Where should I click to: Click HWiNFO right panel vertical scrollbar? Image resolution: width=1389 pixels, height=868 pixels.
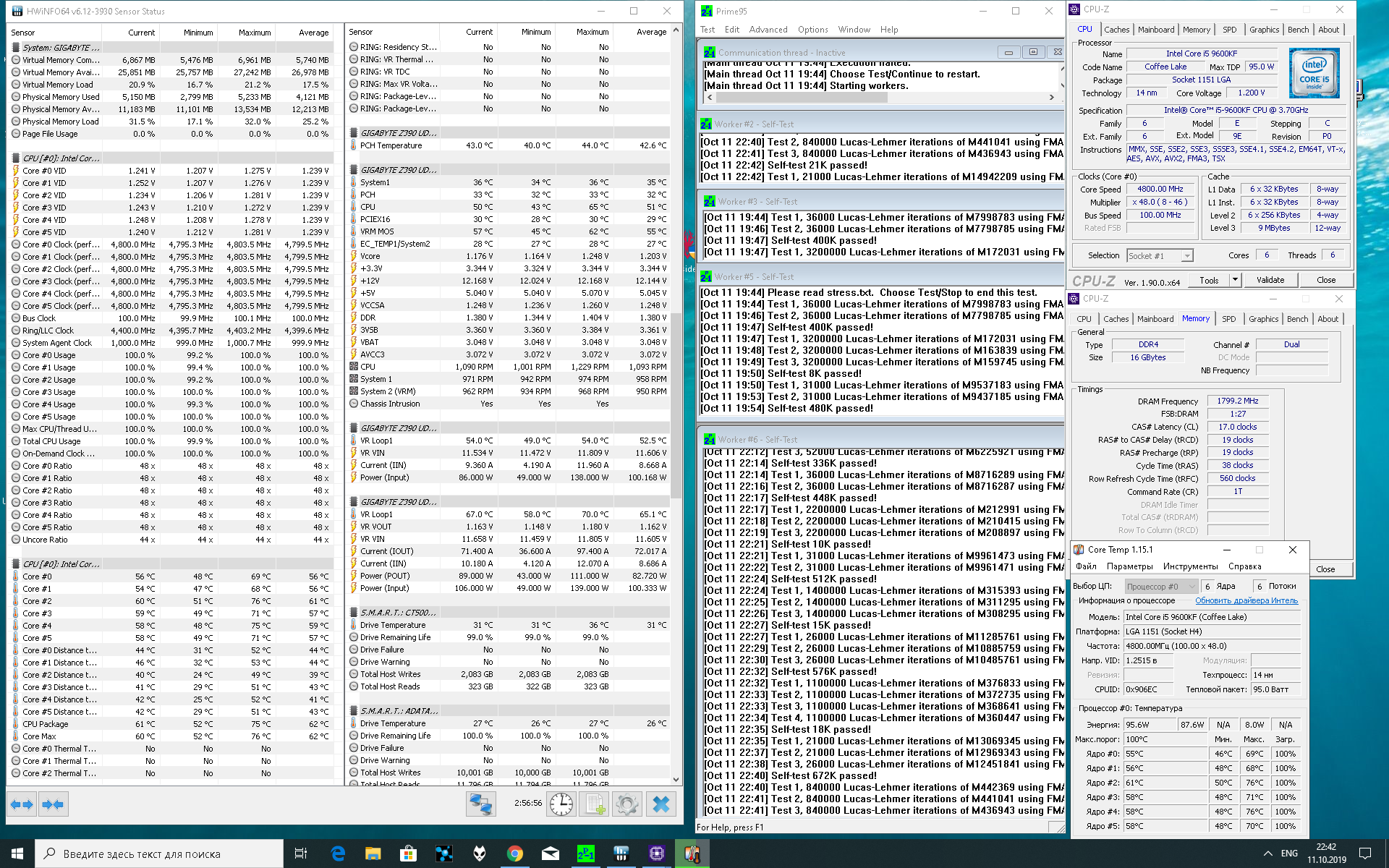676,405
